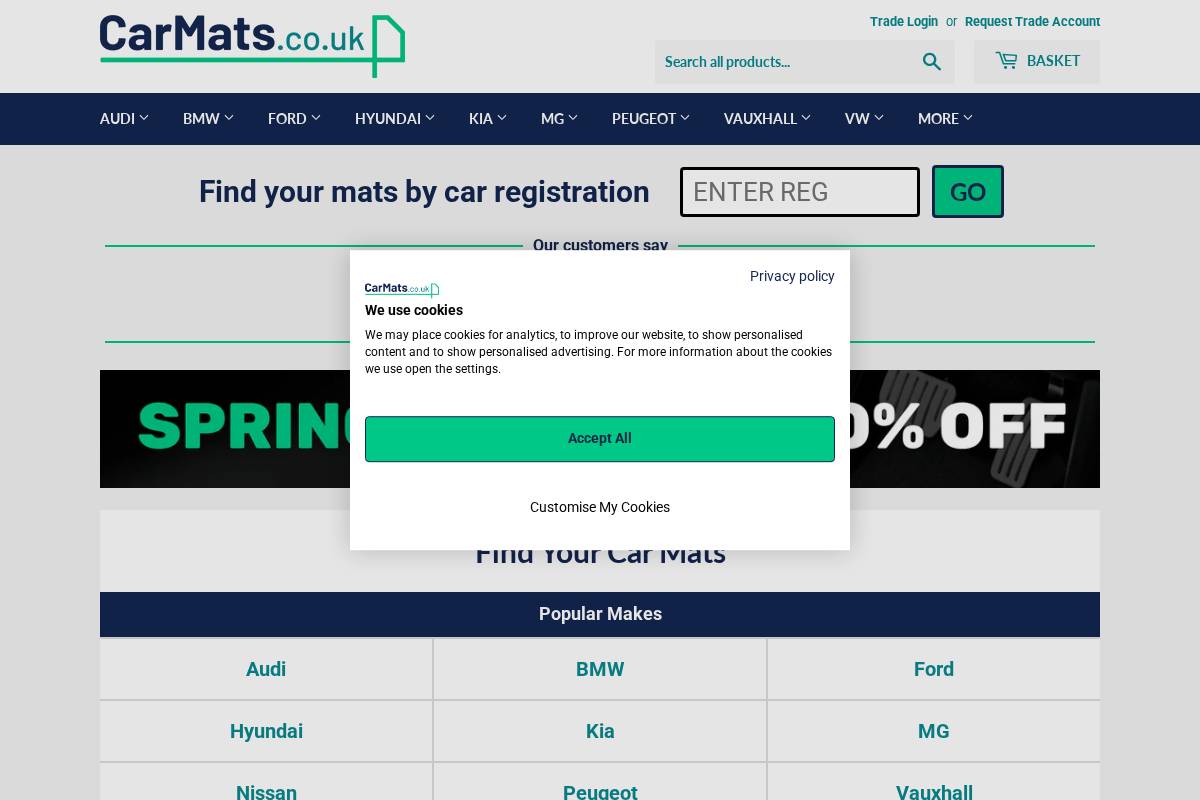Click Nissan under Popular Makes

tap(266, 792)
